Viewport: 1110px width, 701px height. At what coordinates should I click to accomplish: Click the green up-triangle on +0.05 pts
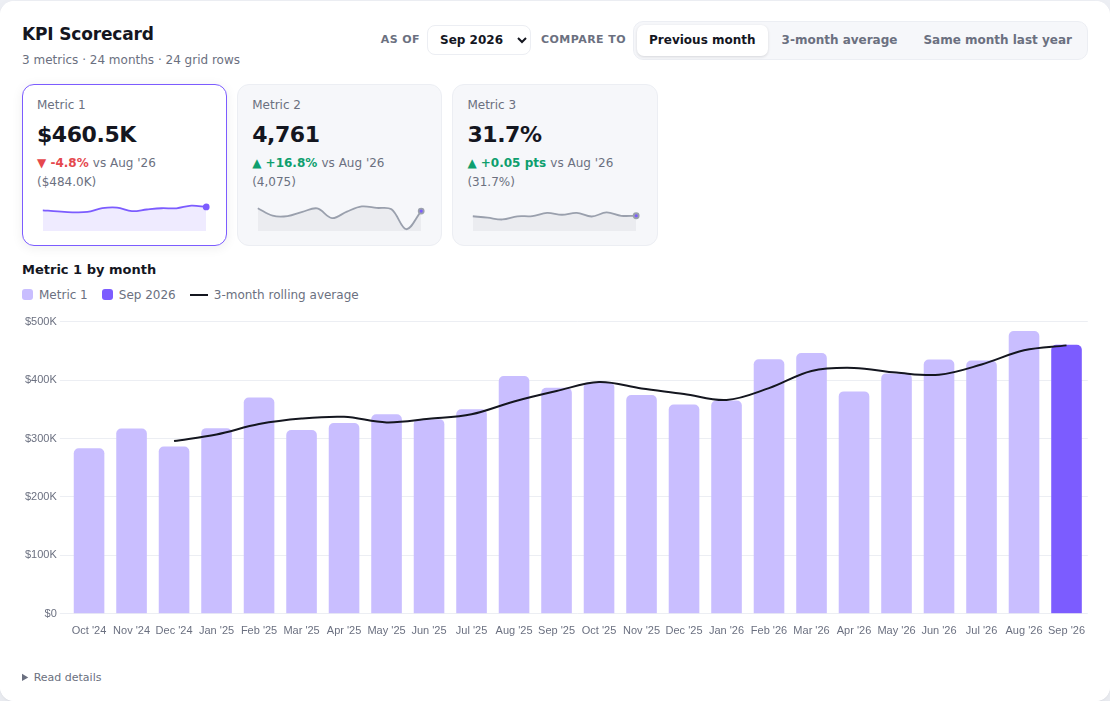472,164
